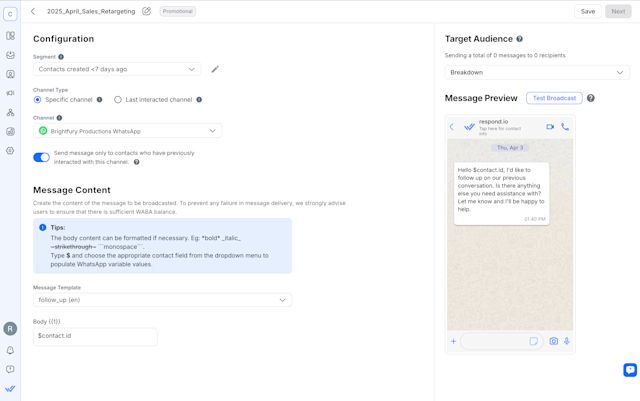Select the Specific channel radio option
This screenshot has height=401, width=640.
pyautogui.click(x=37, y=100)
